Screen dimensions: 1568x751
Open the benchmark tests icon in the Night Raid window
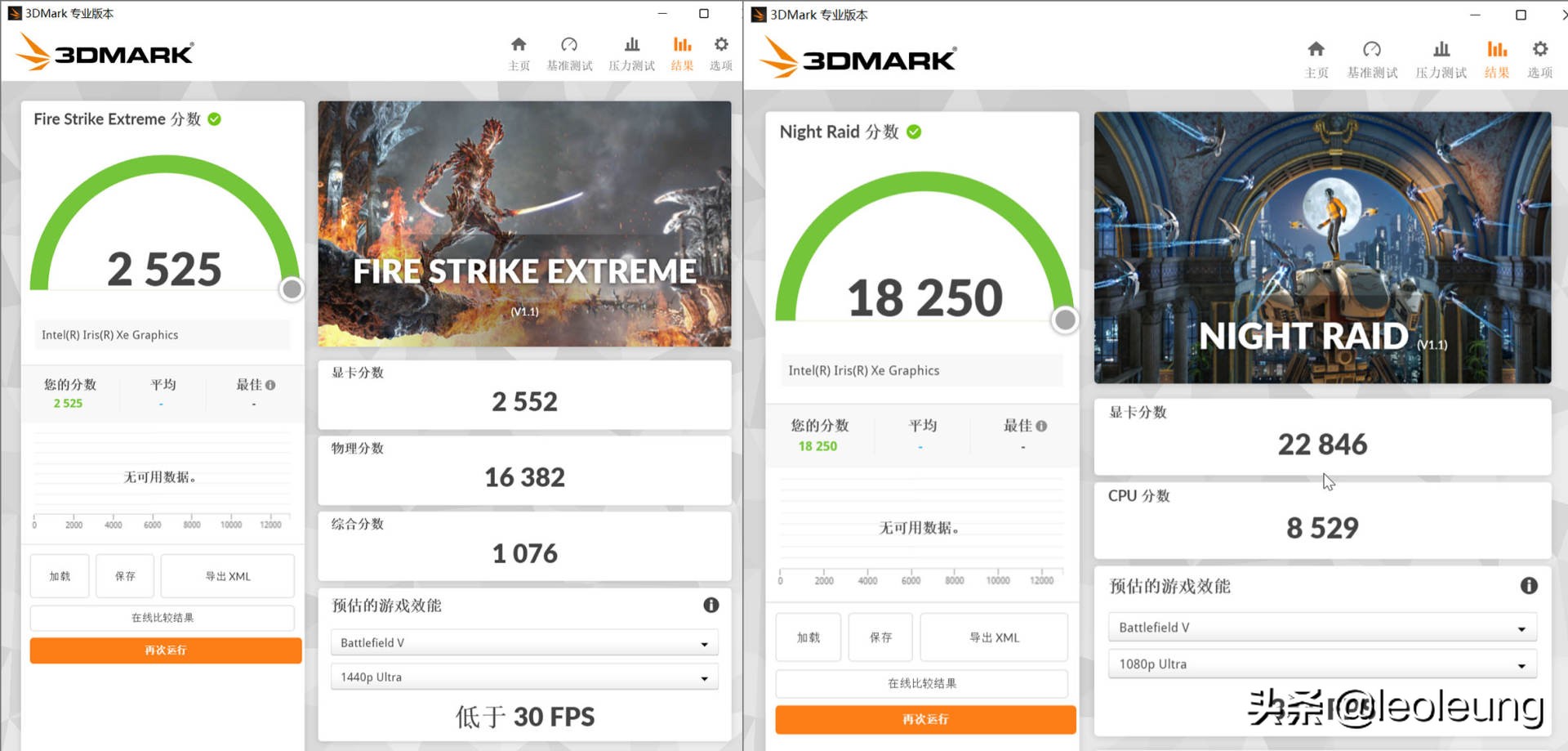pyautogui.click(x=1372, y=49)
